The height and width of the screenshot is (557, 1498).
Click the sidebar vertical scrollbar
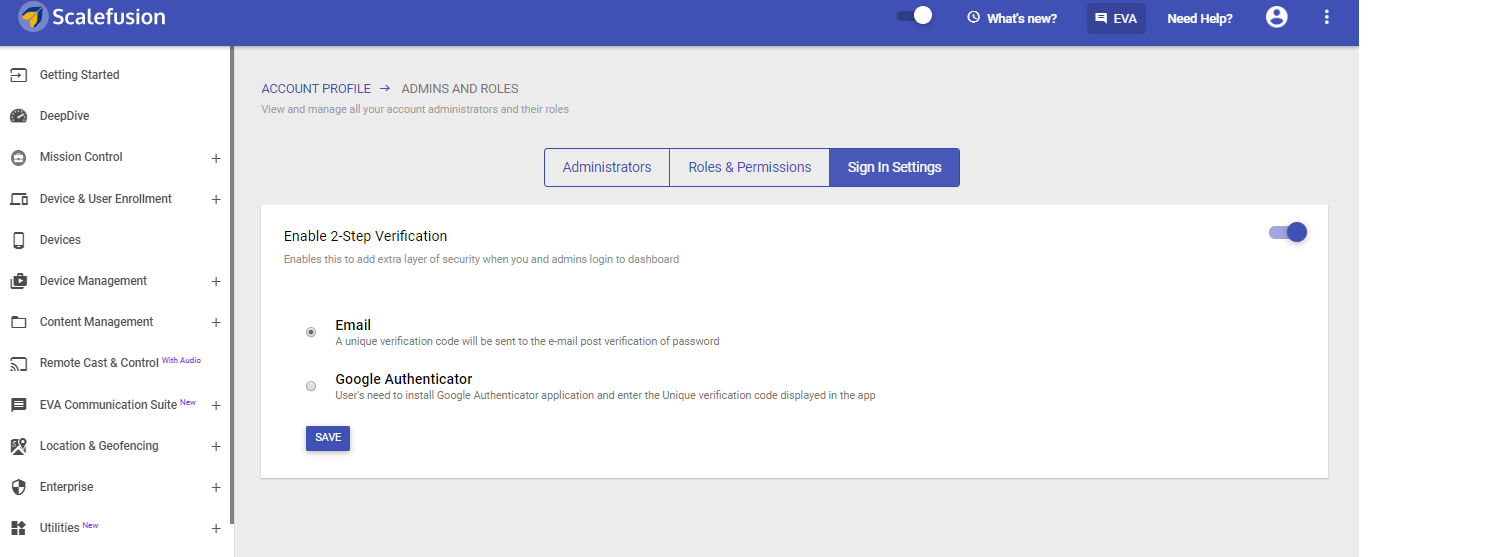tap(232, 285)
